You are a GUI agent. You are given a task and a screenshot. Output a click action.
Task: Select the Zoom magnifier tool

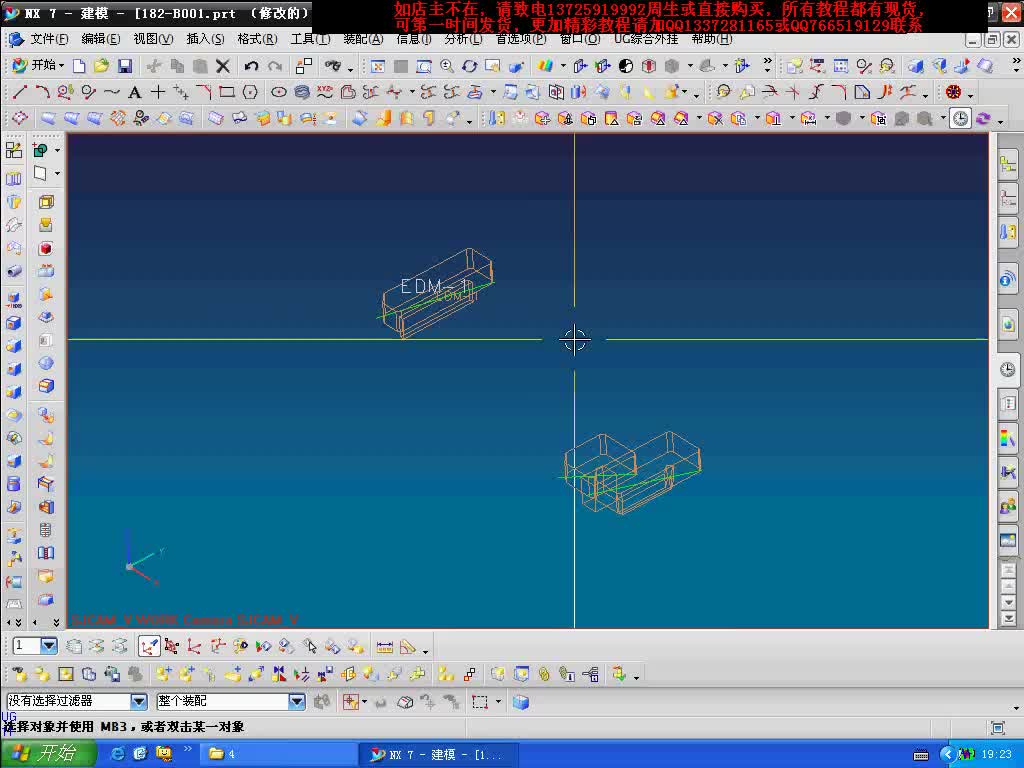[x=447, y=66]
